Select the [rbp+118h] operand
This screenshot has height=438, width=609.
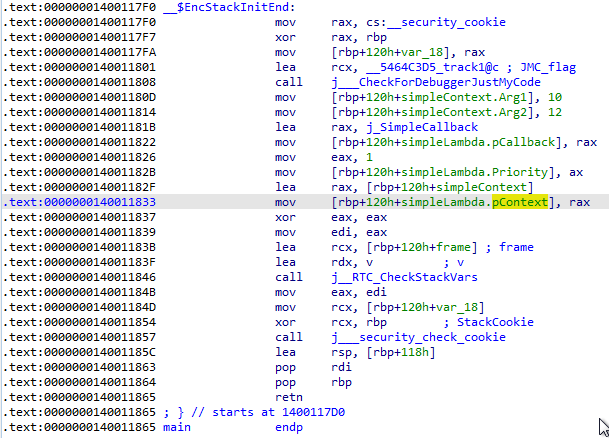point(385,352)
